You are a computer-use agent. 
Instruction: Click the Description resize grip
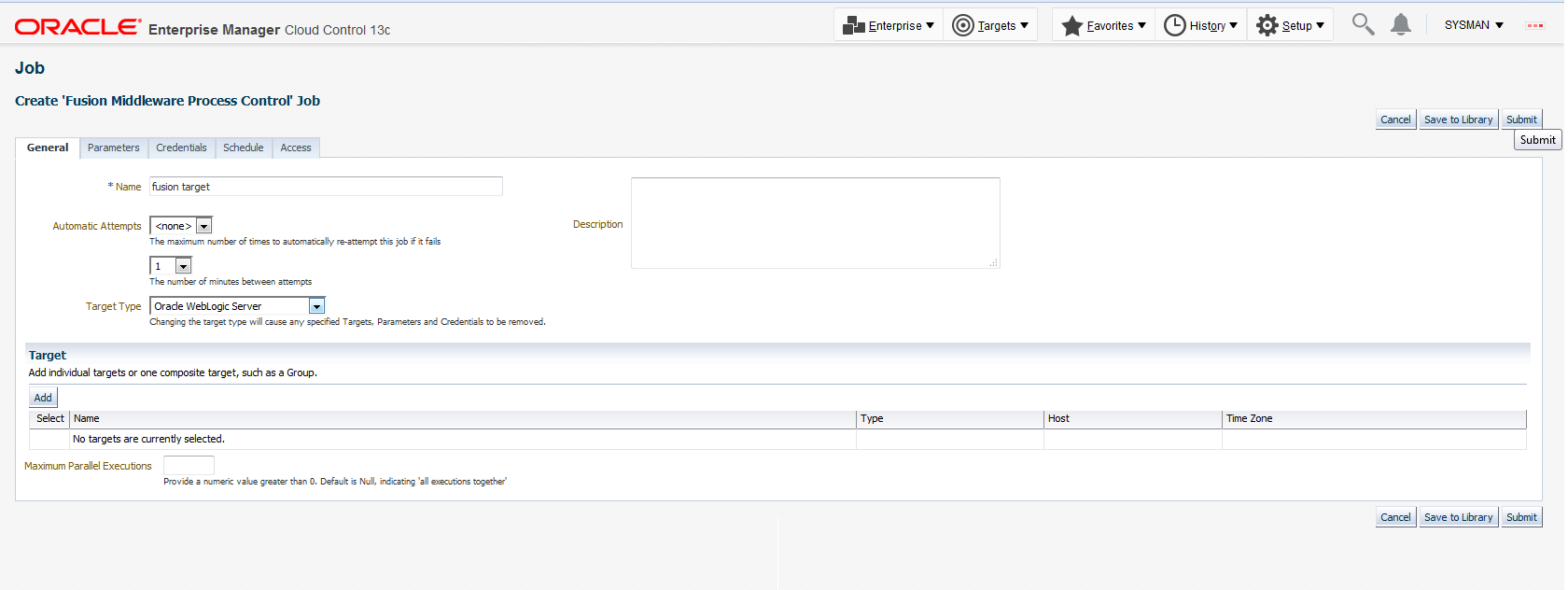[994, 263]
